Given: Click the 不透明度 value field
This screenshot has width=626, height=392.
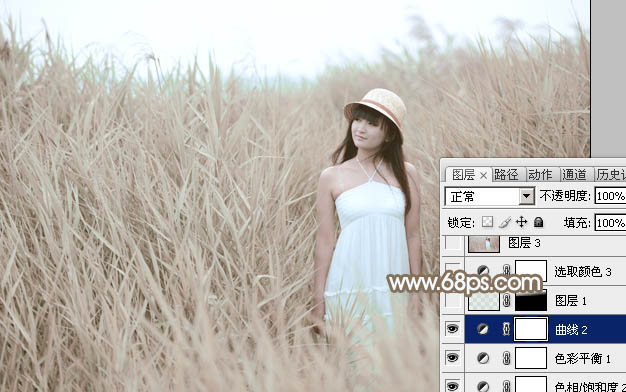Looking at the screenshot, I should (x=610, y=196).
